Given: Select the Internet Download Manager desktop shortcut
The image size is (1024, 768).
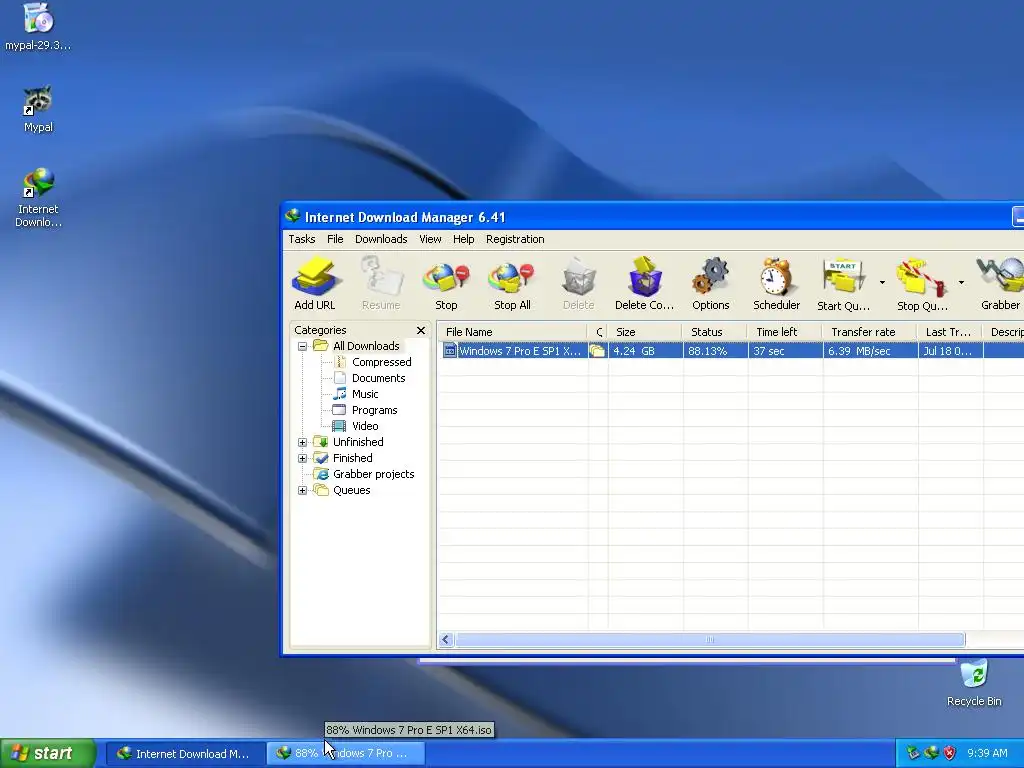Looking at the screenshot, I should [38, 197].
